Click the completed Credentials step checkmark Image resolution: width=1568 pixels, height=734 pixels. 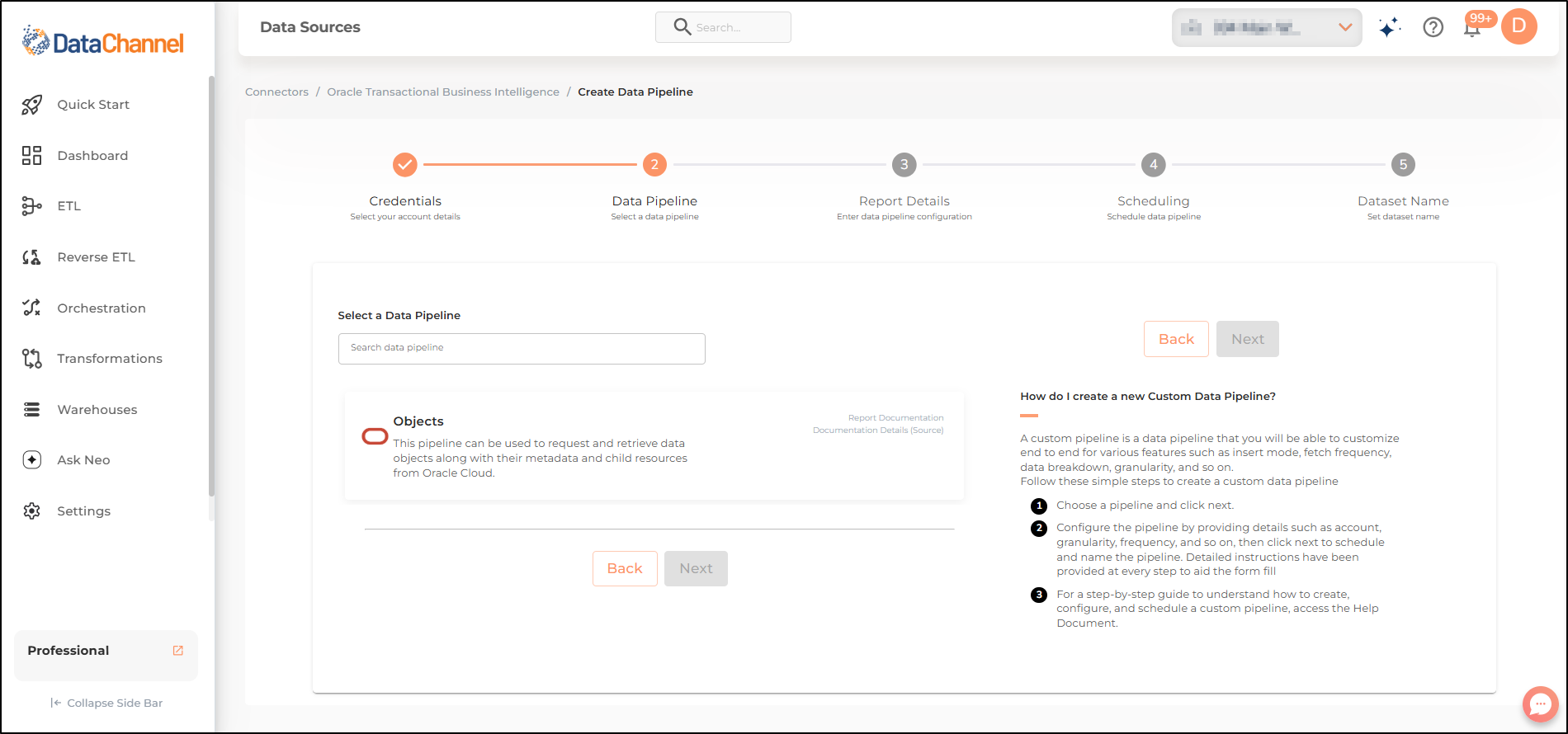pyautogui.click(x=405, y=165)
